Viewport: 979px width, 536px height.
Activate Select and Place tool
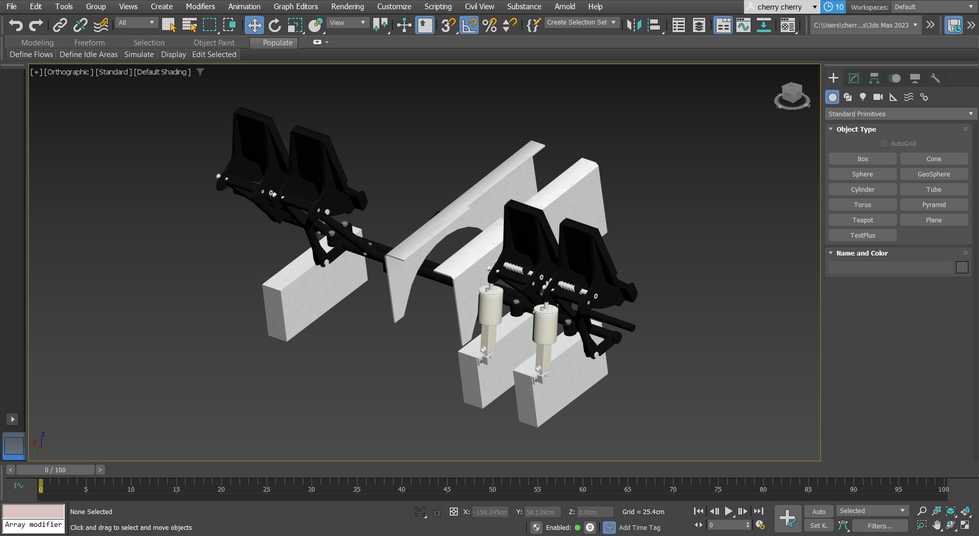pos(316,25)
